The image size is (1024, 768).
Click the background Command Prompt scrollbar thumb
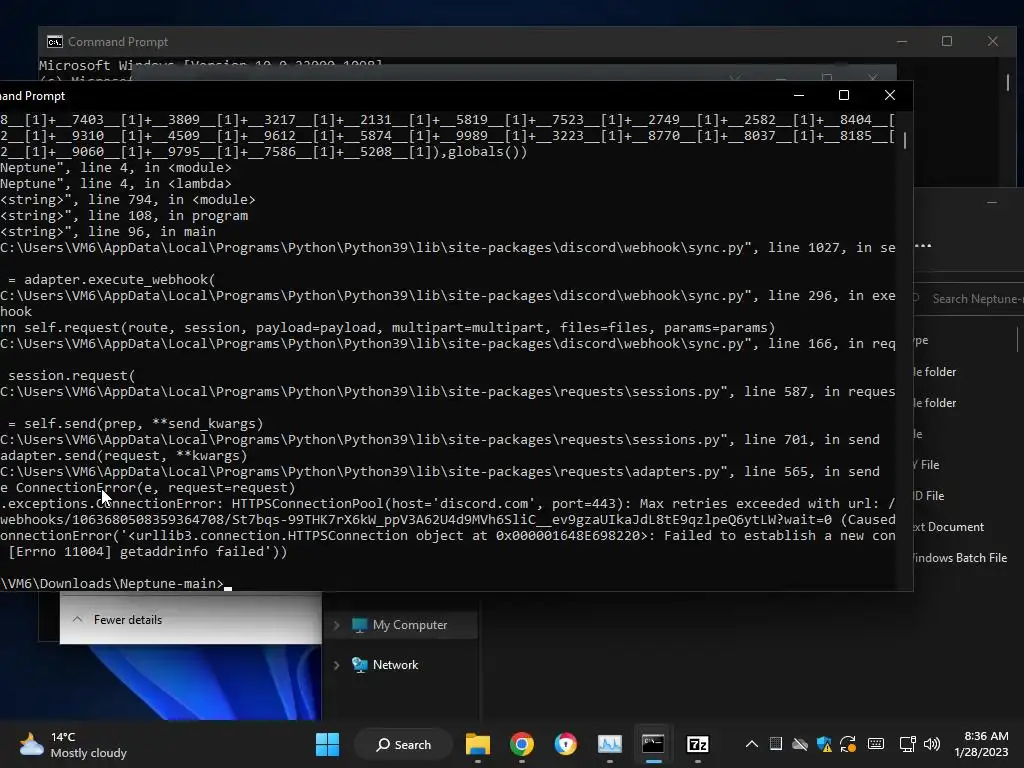(1008, 82)
